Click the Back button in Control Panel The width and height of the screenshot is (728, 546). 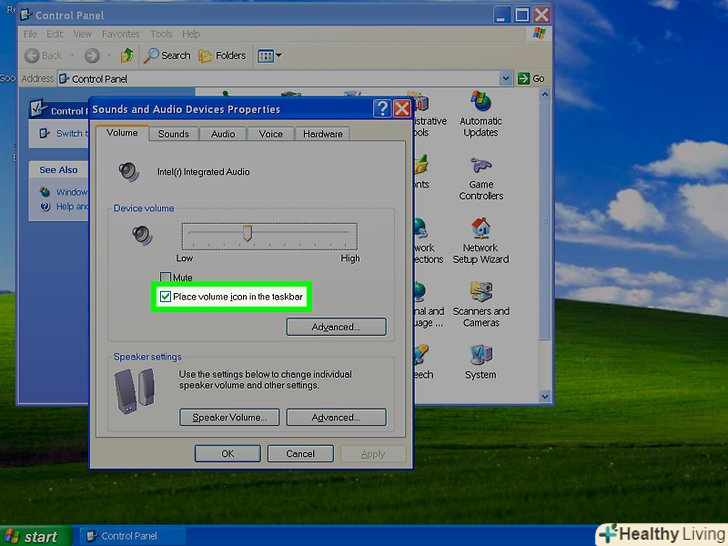coord(43,56)
